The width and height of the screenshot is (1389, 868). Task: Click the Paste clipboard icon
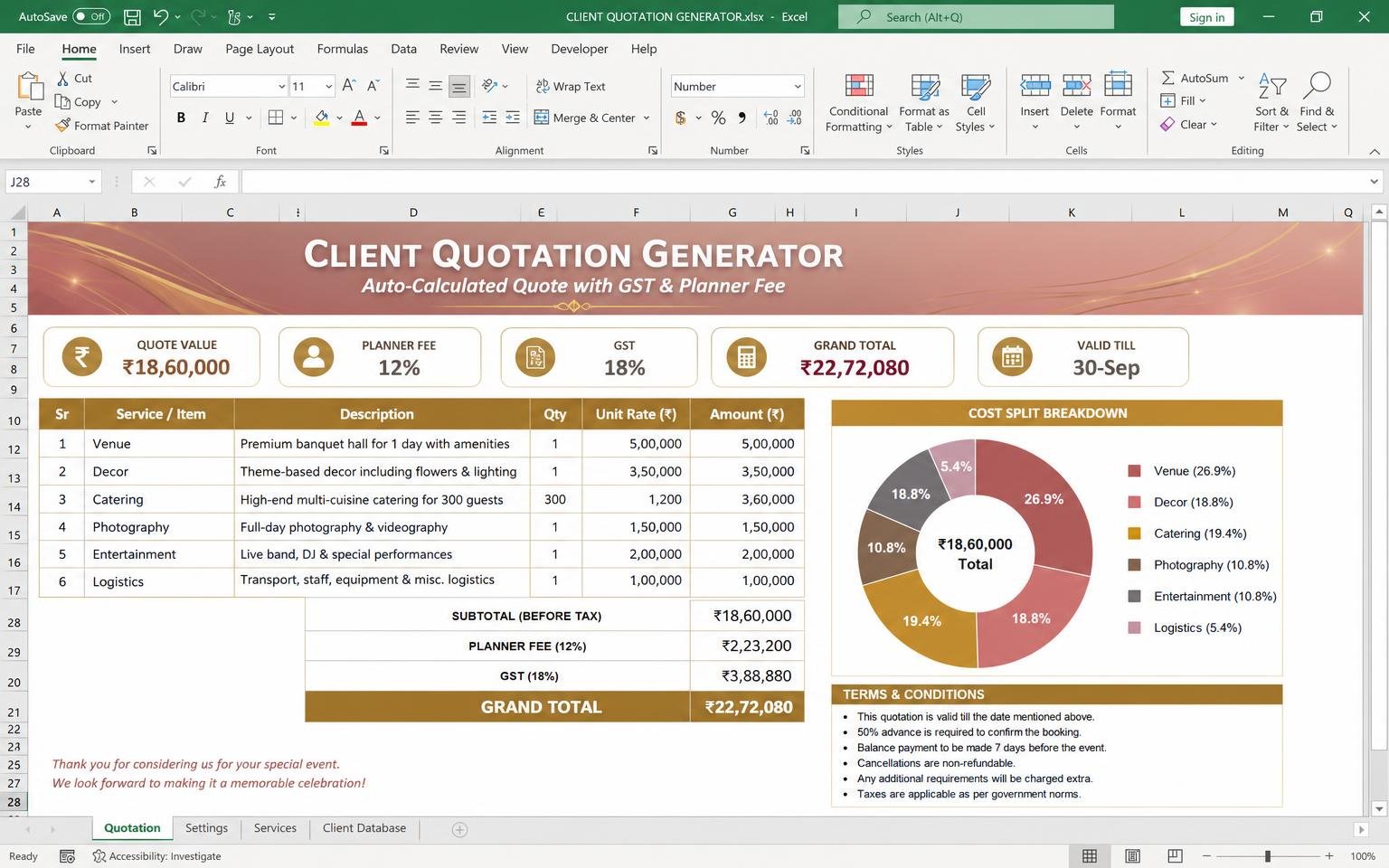29,86
